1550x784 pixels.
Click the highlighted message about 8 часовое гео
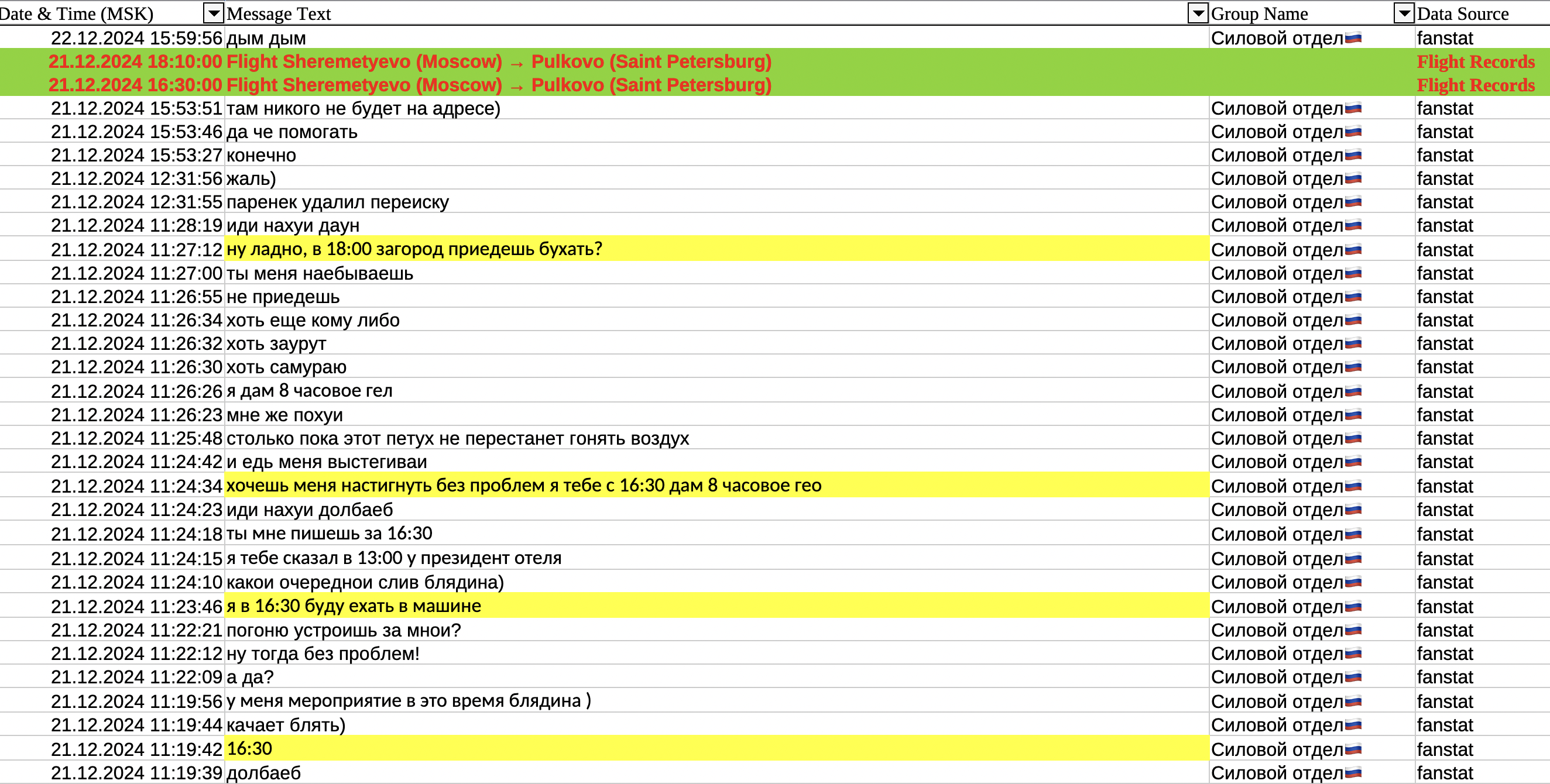coord(523,485)
